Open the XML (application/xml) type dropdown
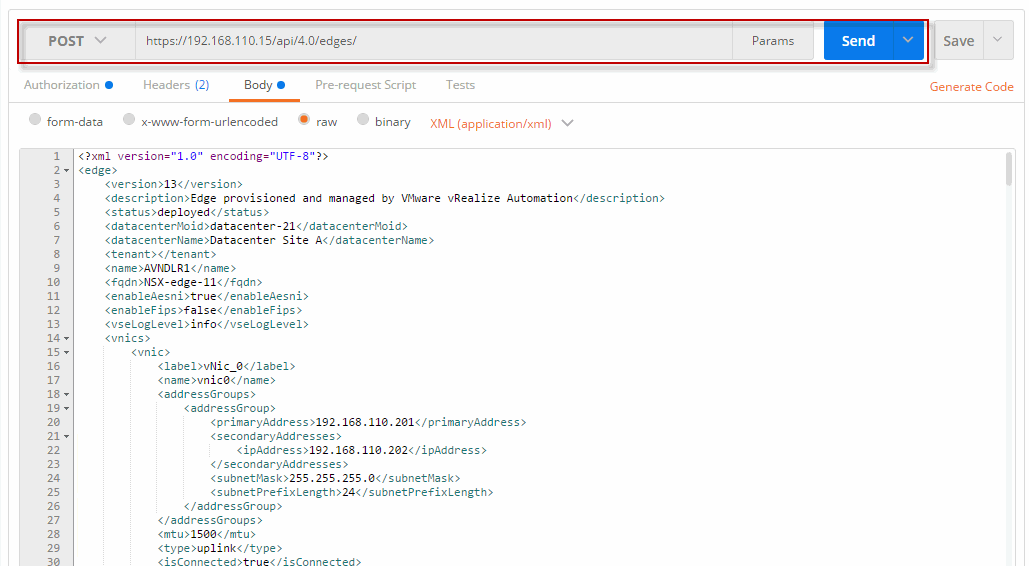The width and height of the screenshot is (1029, 566). point(502,124)
